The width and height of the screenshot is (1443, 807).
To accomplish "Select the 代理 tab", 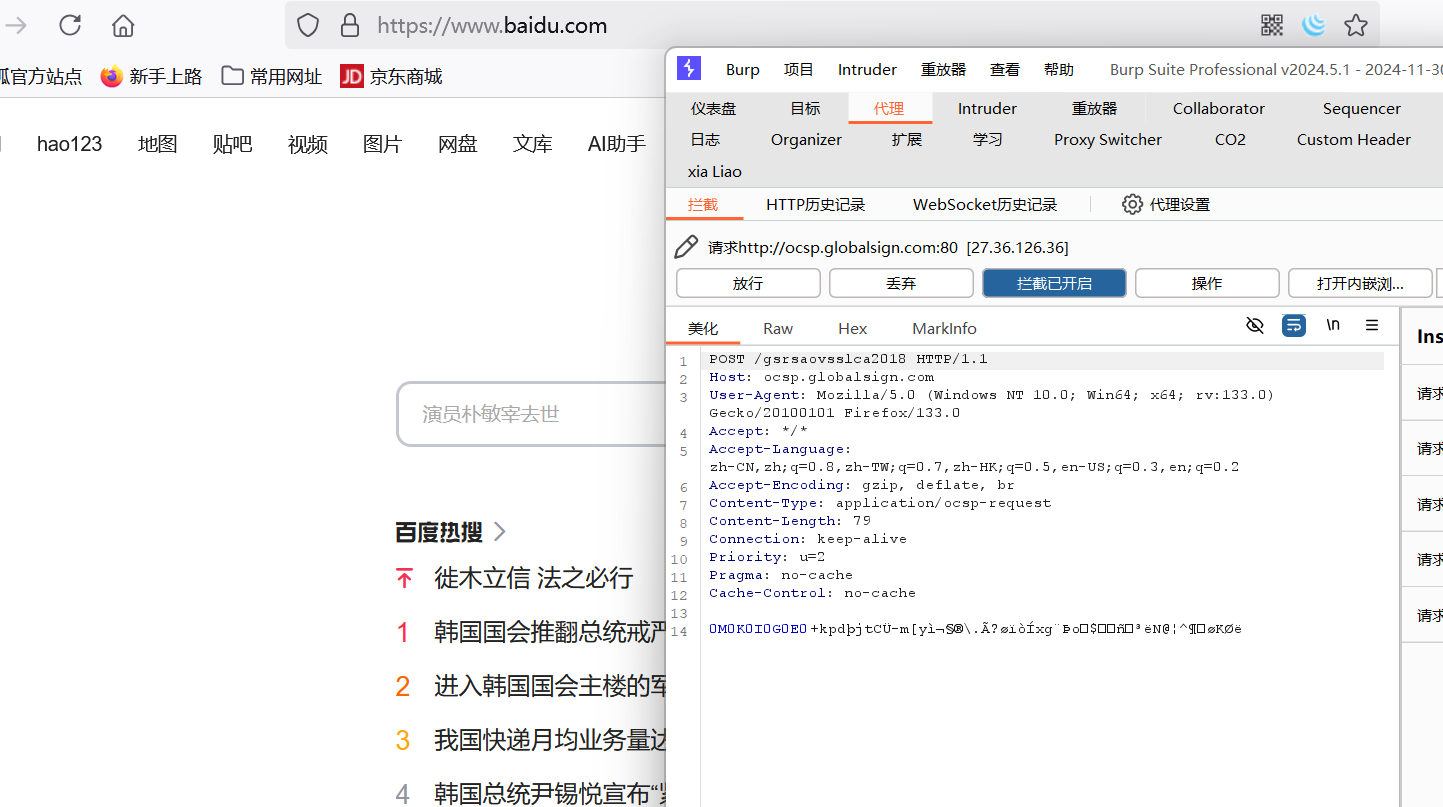I will (x=889, y=108).
